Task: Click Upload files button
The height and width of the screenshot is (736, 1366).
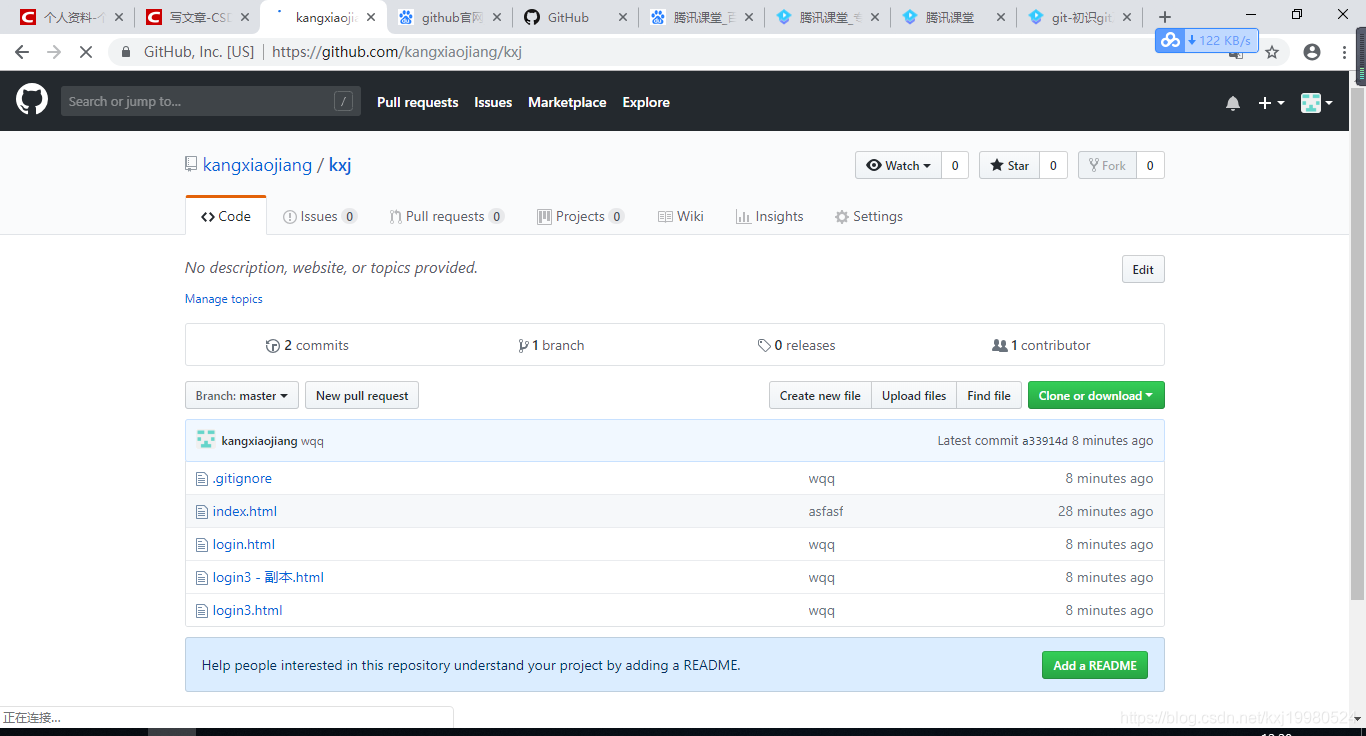Action: click(914, 396)
